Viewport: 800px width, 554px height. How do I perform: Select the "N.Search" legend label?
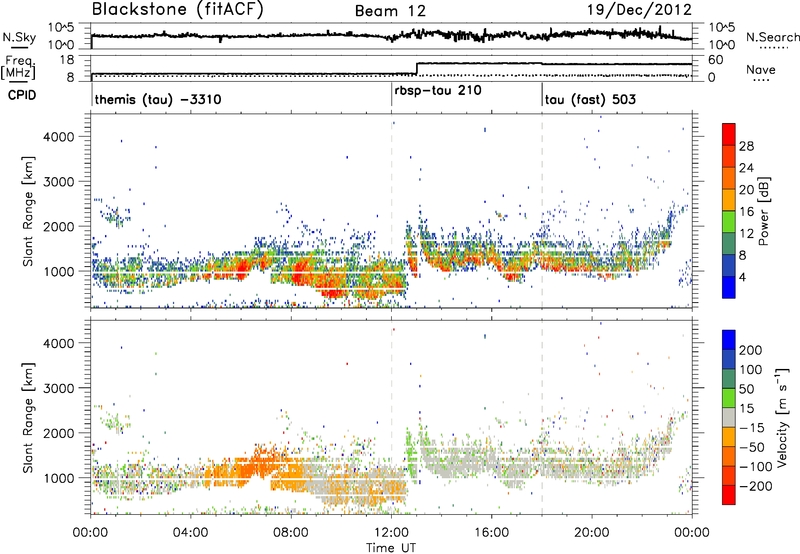pyautogui.click(x=772, y=37)
